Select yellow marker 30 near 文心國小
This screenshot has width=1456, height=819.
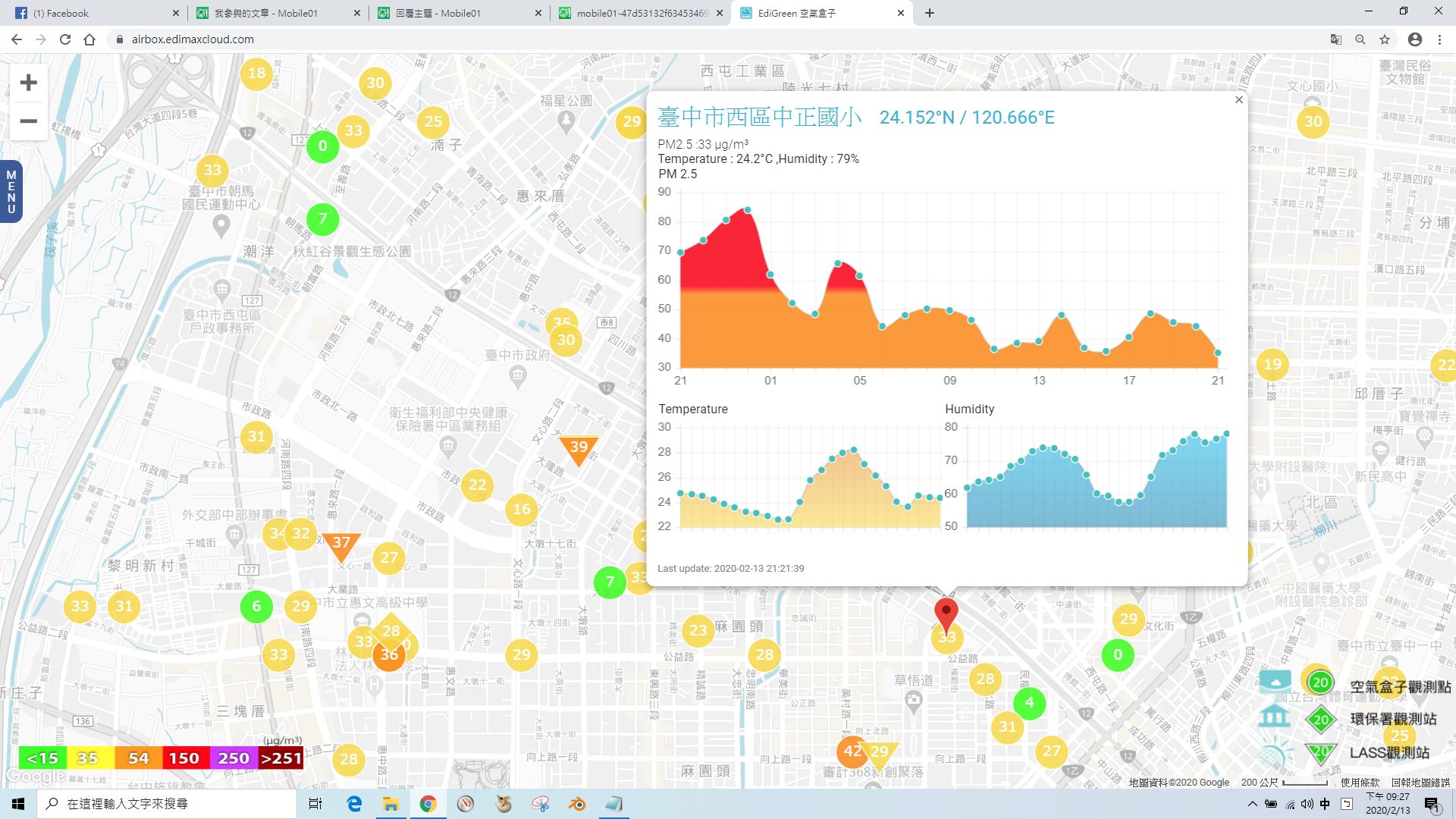(x=1313, y=121)
